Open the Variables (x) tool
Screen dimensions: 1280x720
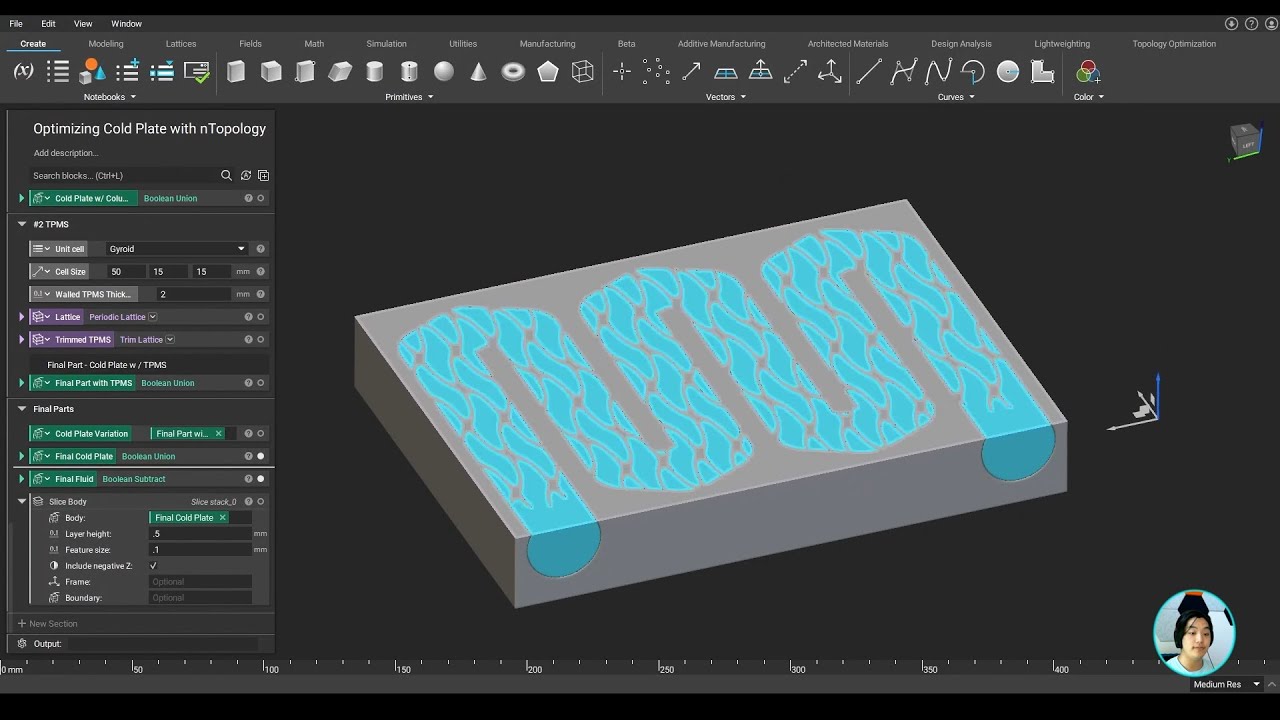pos(23,71)
